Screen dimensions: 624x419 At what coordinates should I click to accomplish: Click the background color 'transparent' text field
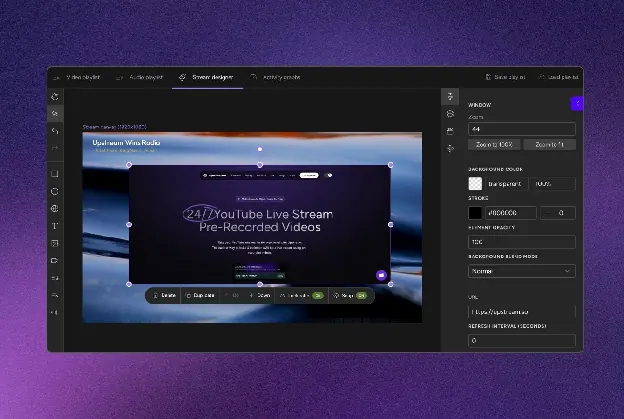(507, 184)
